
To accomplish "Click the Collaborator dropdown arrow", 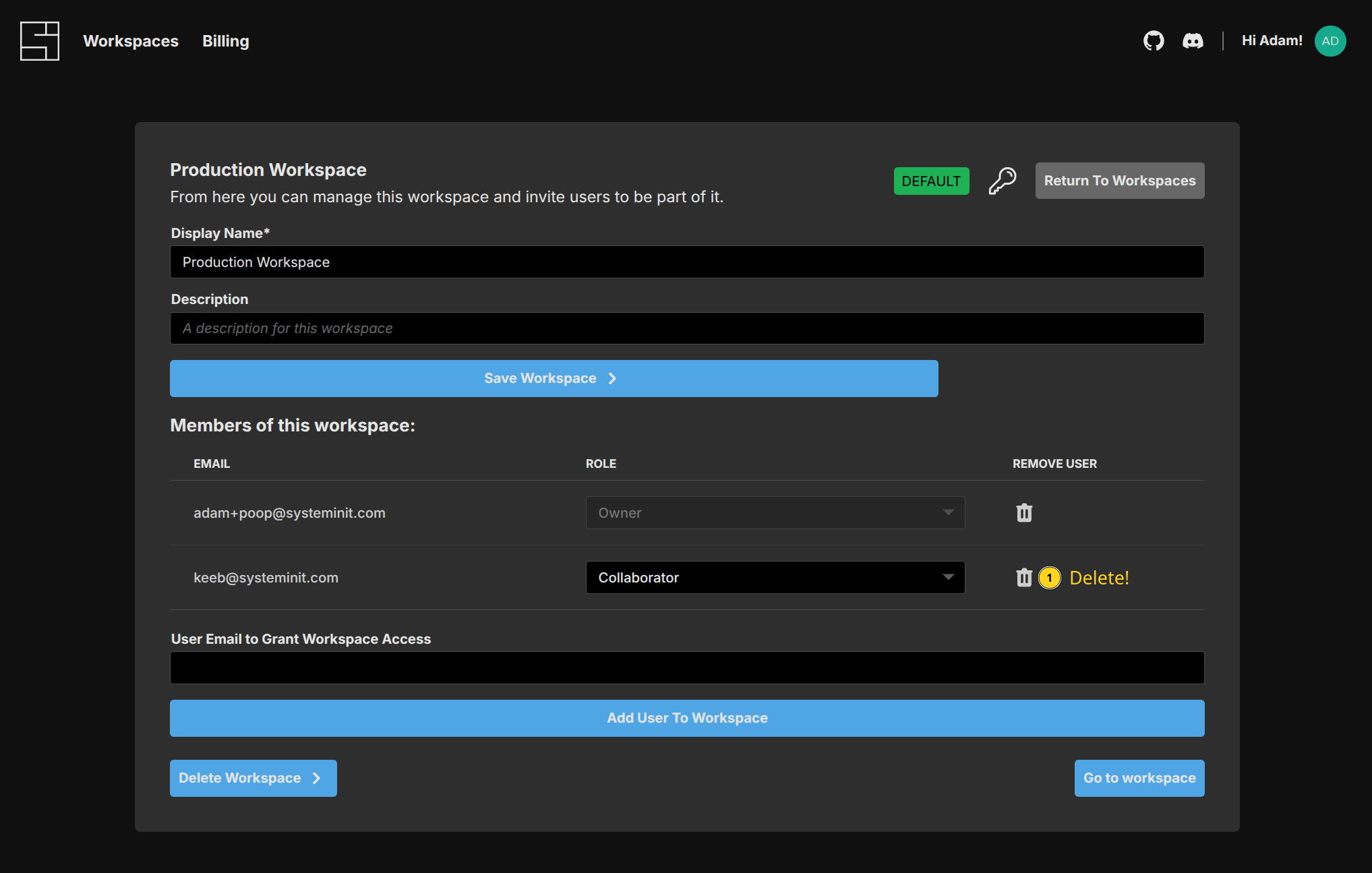I will [x=948, y=577].
